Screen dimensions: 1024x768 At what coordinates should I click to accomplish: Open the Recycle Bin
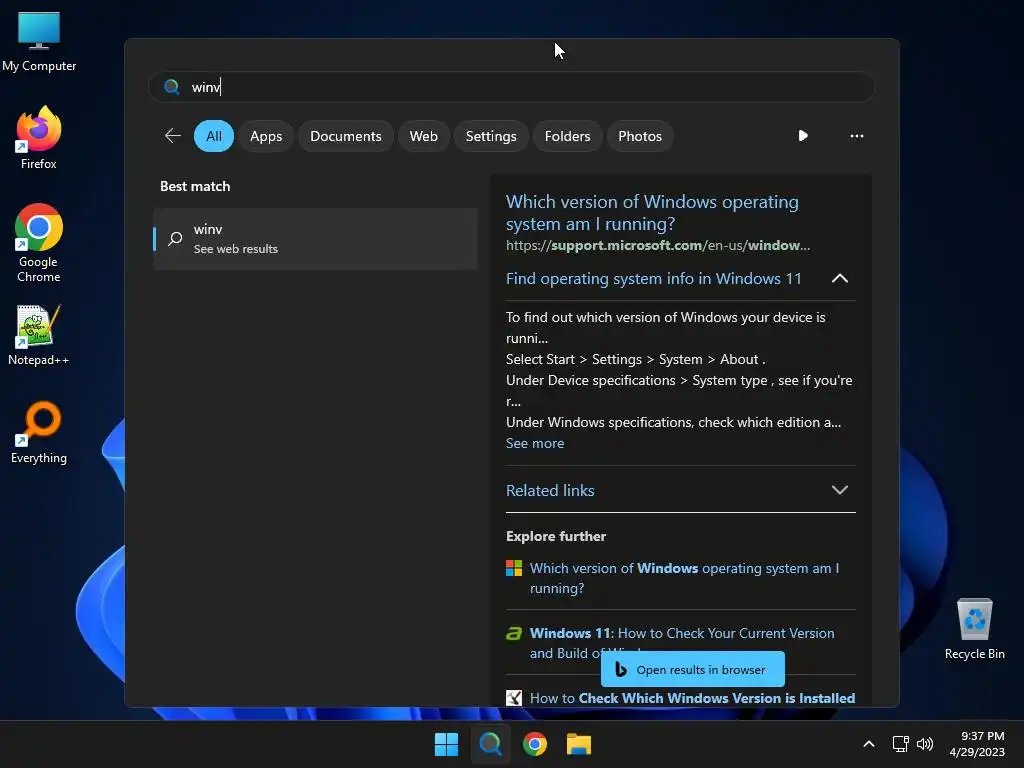tap(974, 628)
